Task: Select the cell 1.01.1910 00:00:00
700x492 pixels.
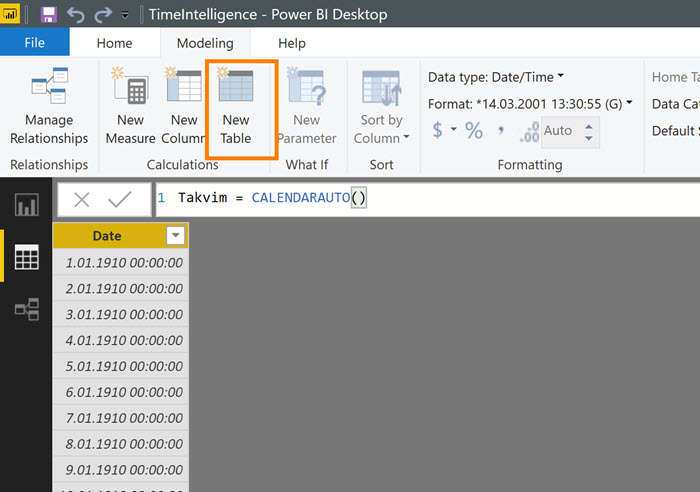Action: coord(121,263)
